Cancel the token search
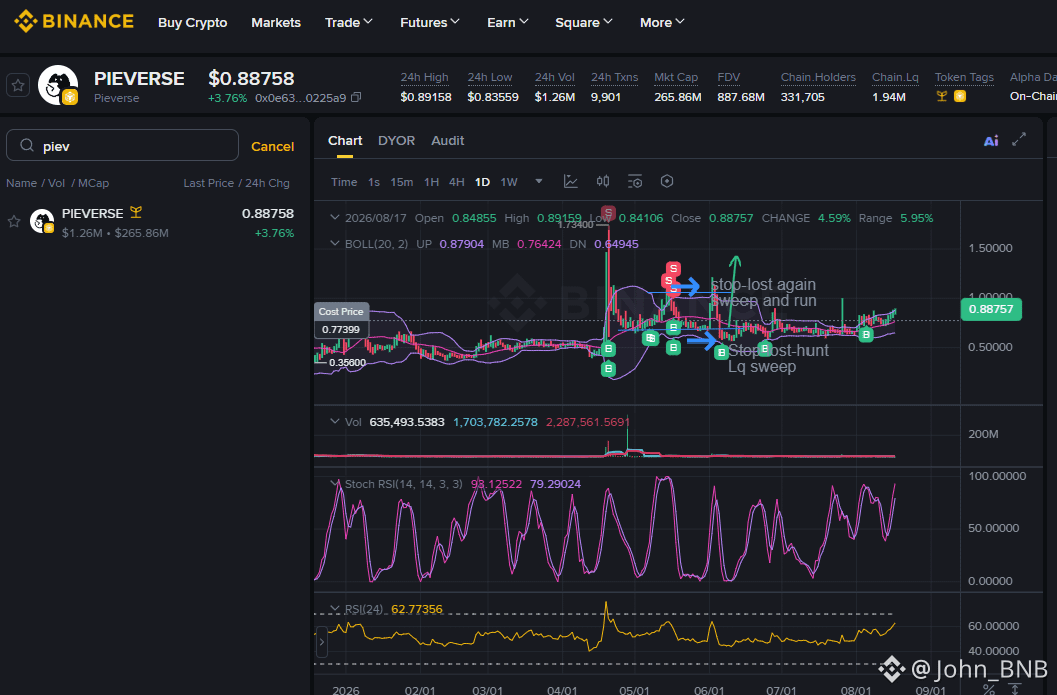 (x=272, y=146)
